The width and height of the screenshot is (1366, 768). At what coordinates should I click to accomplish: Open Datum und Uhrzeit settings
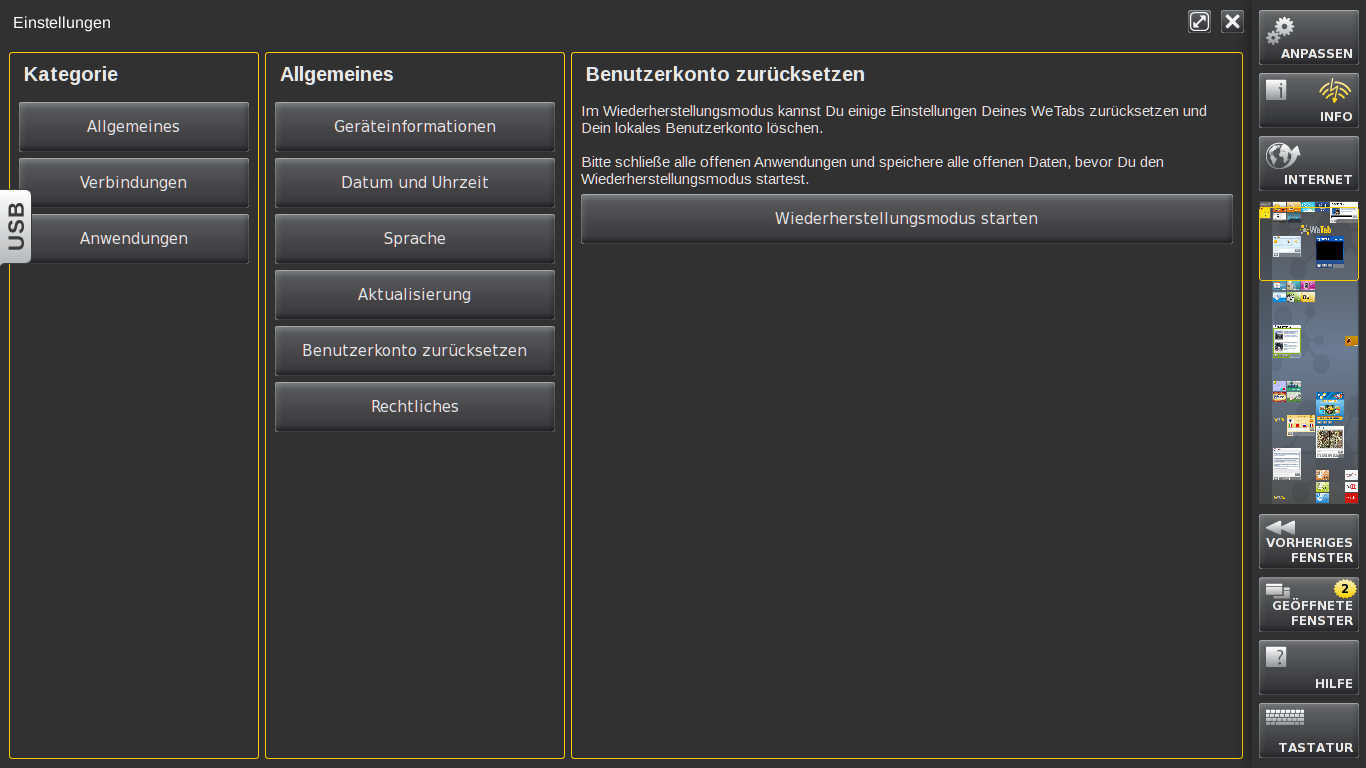coord(414,183)
